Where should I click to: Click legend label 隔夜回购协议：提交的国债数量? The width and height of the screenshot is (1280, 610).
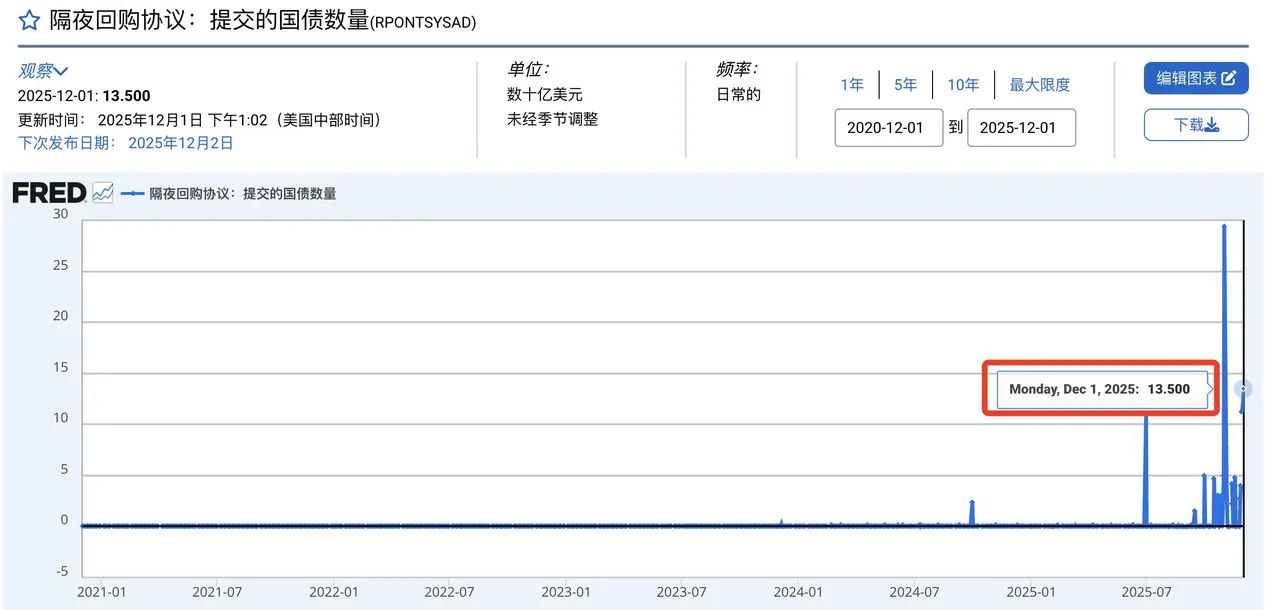click(243, 194)
